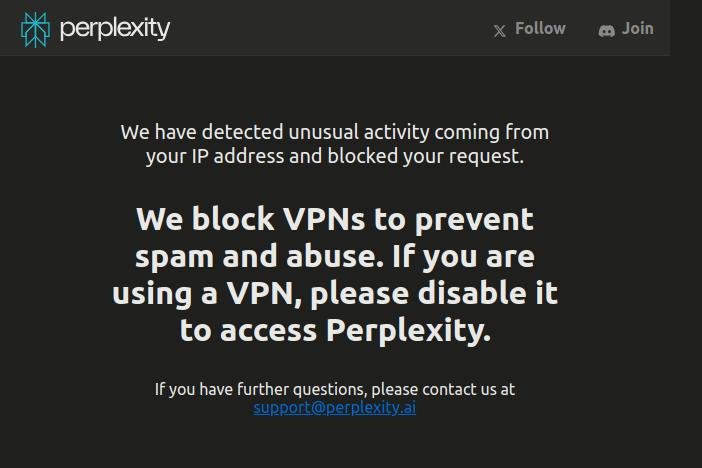Click the words 'IP address' in the message
Viewport: 702px width, 468px height.
238,156
